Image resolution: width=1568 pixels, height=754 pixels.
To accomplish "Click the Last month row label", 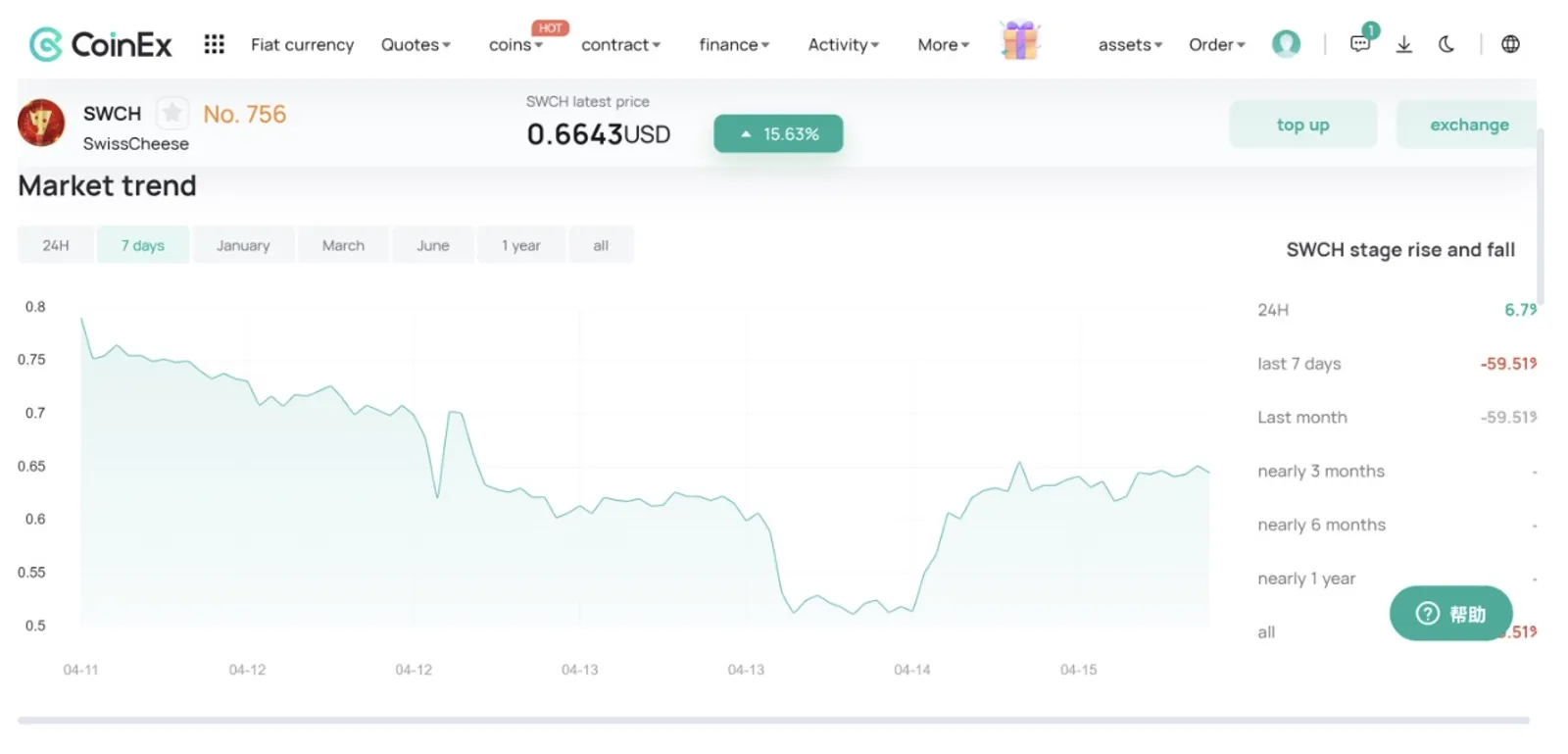I will pyautogui.click(x=1302, y=418).
